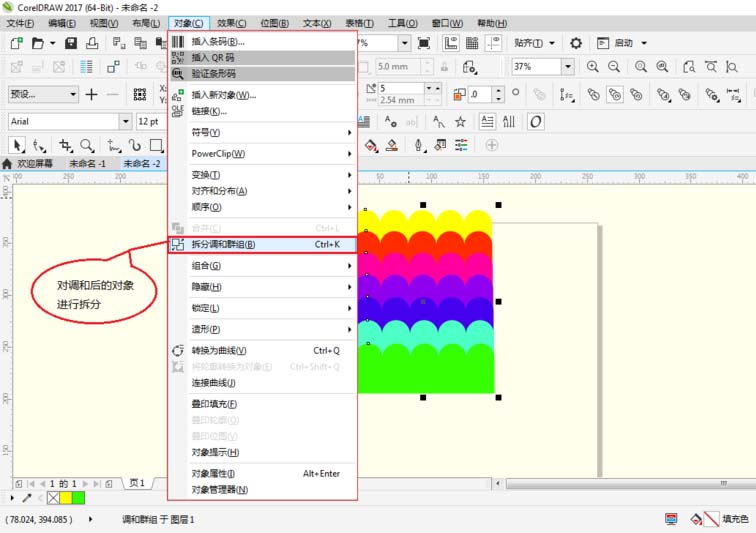Click the Page 1 tab
Screen dimensions: 756x533
[x=137, y=483]
